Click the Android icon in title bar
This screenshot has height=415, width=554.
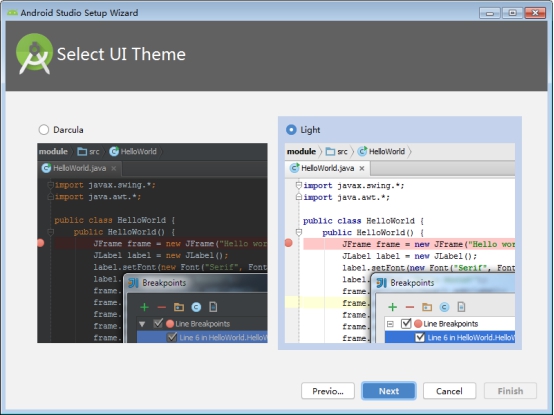click(x=12, y=13)
